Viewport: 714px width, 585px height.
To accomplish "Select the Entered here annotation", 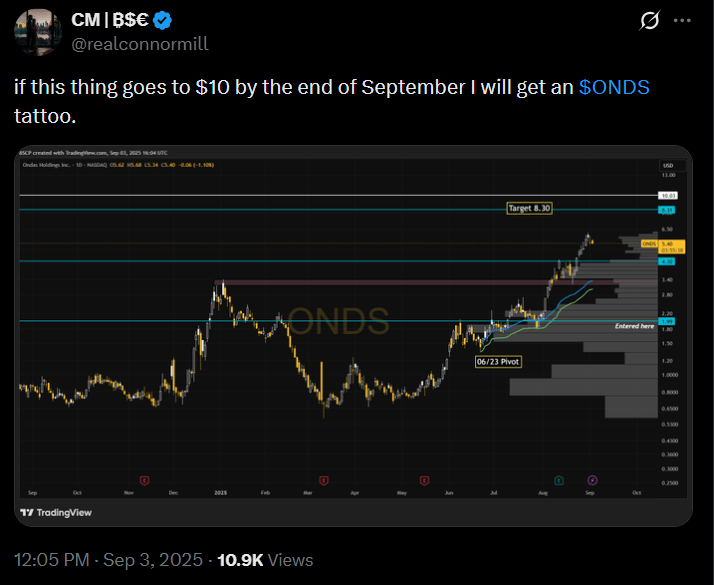I will (634, 326).
